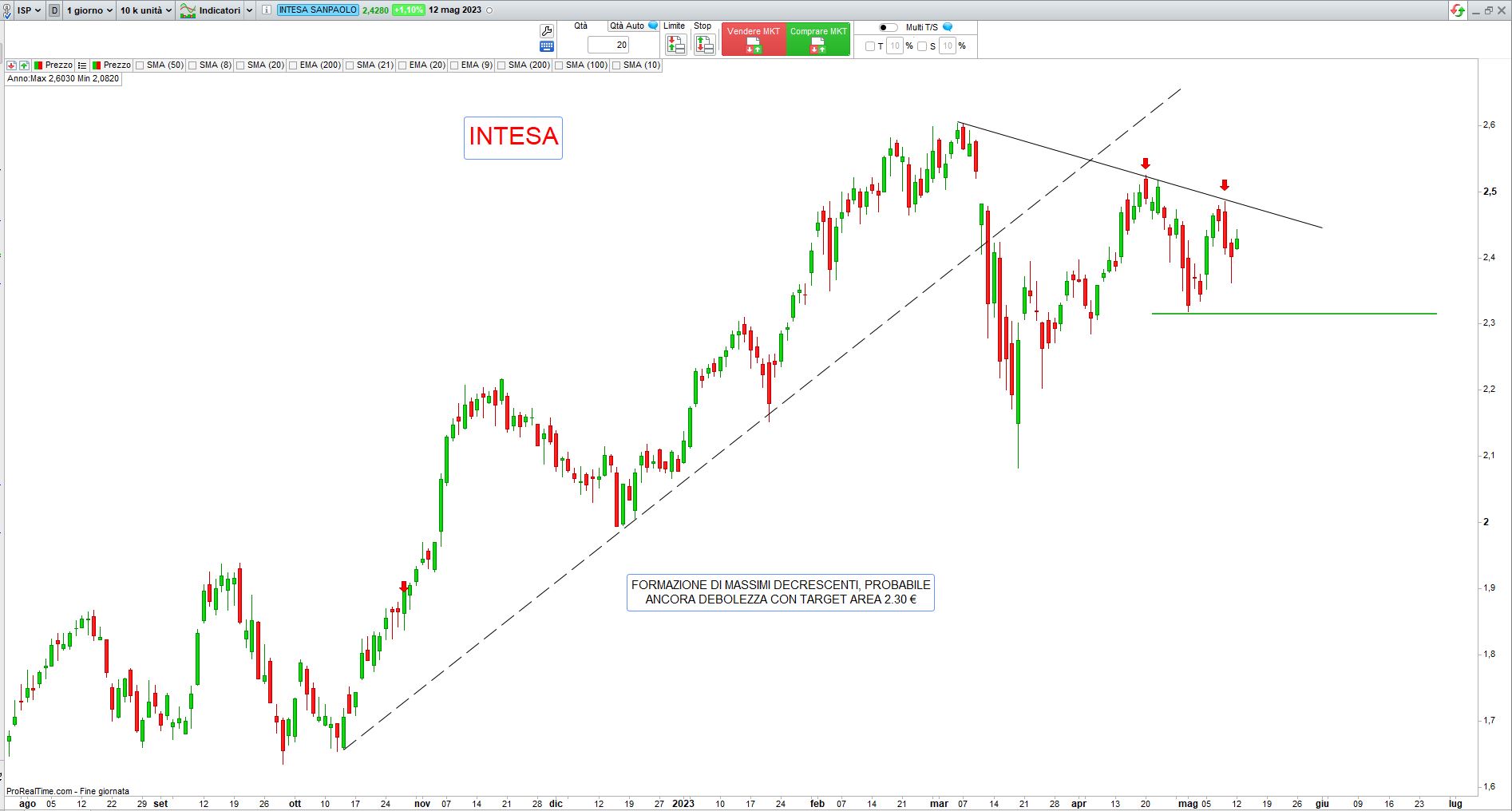
Task: Click the Limite label text
Action: [x=674, y=26]
